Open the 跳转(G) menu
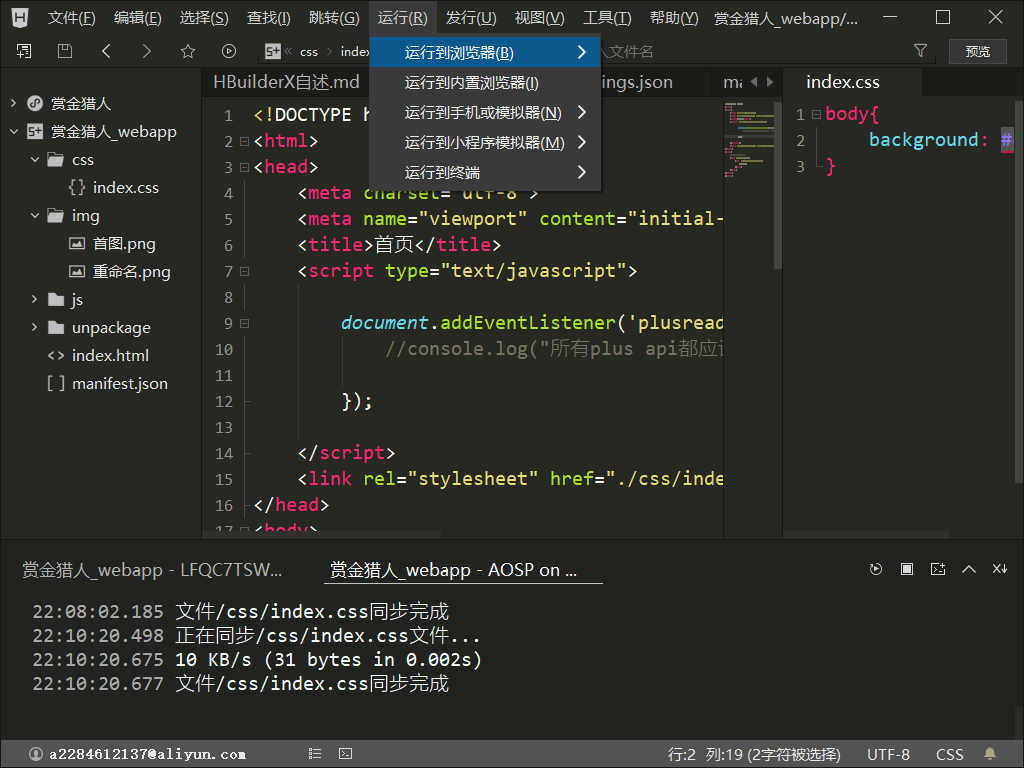The width and height of the screenshot is (1024, 768). (334, 18)
